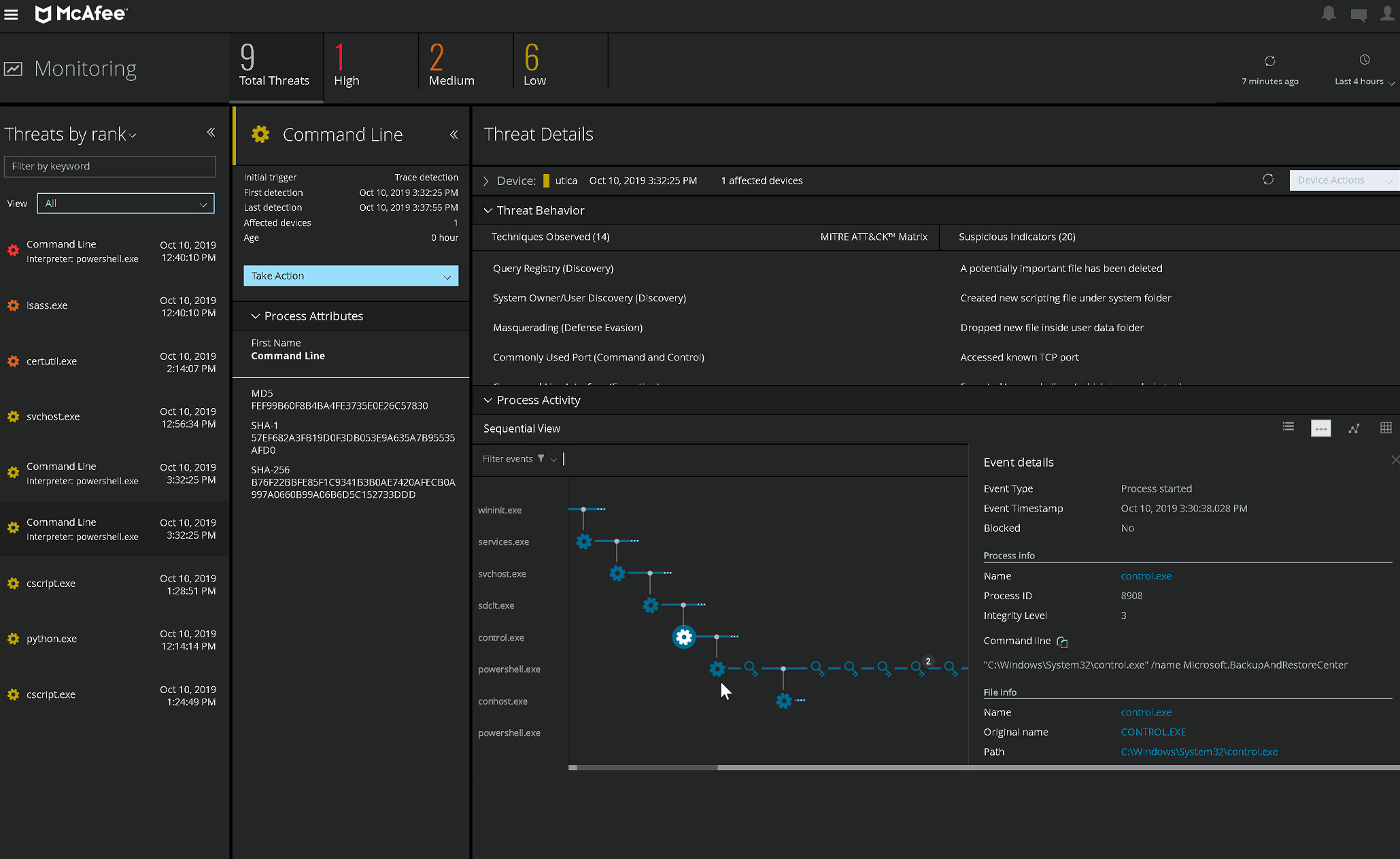Copy the command line text
The height and width of the screenshot is (859, 1400).
[x=1062, y=641]
